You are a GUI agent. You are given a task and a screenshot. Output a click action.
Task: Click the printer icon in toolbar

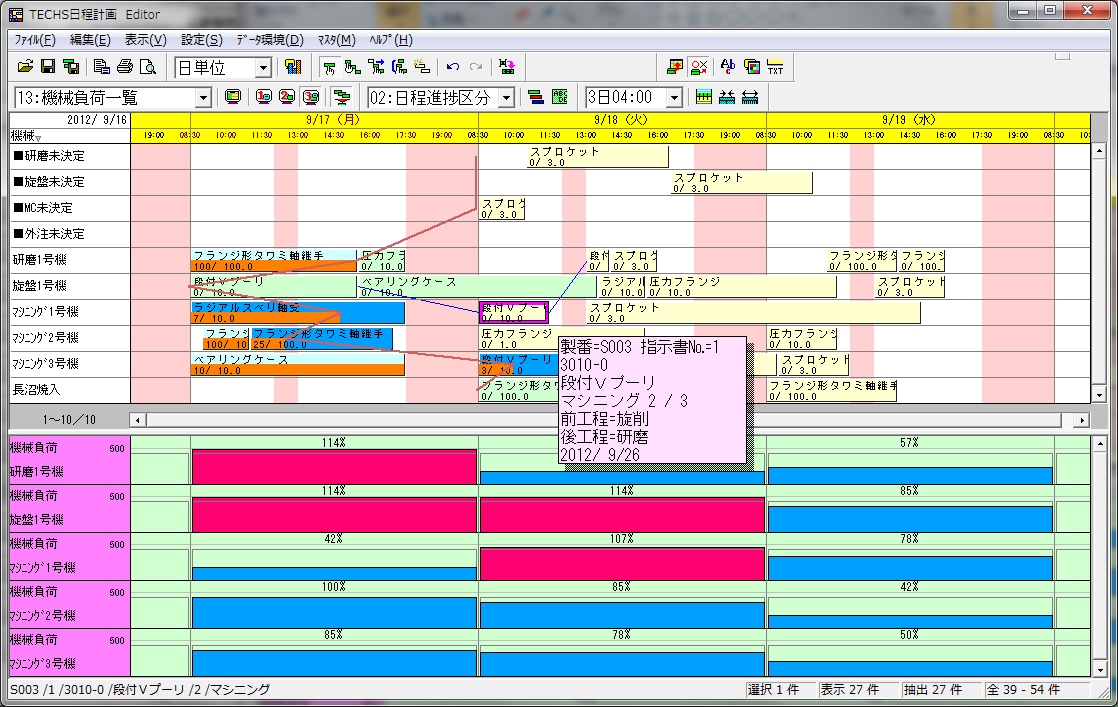[125, 67]
